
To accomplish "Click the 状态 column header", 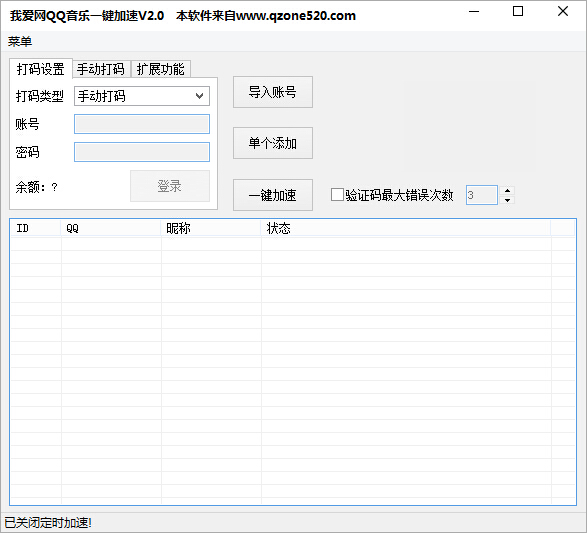I will [x=406, y=228].
